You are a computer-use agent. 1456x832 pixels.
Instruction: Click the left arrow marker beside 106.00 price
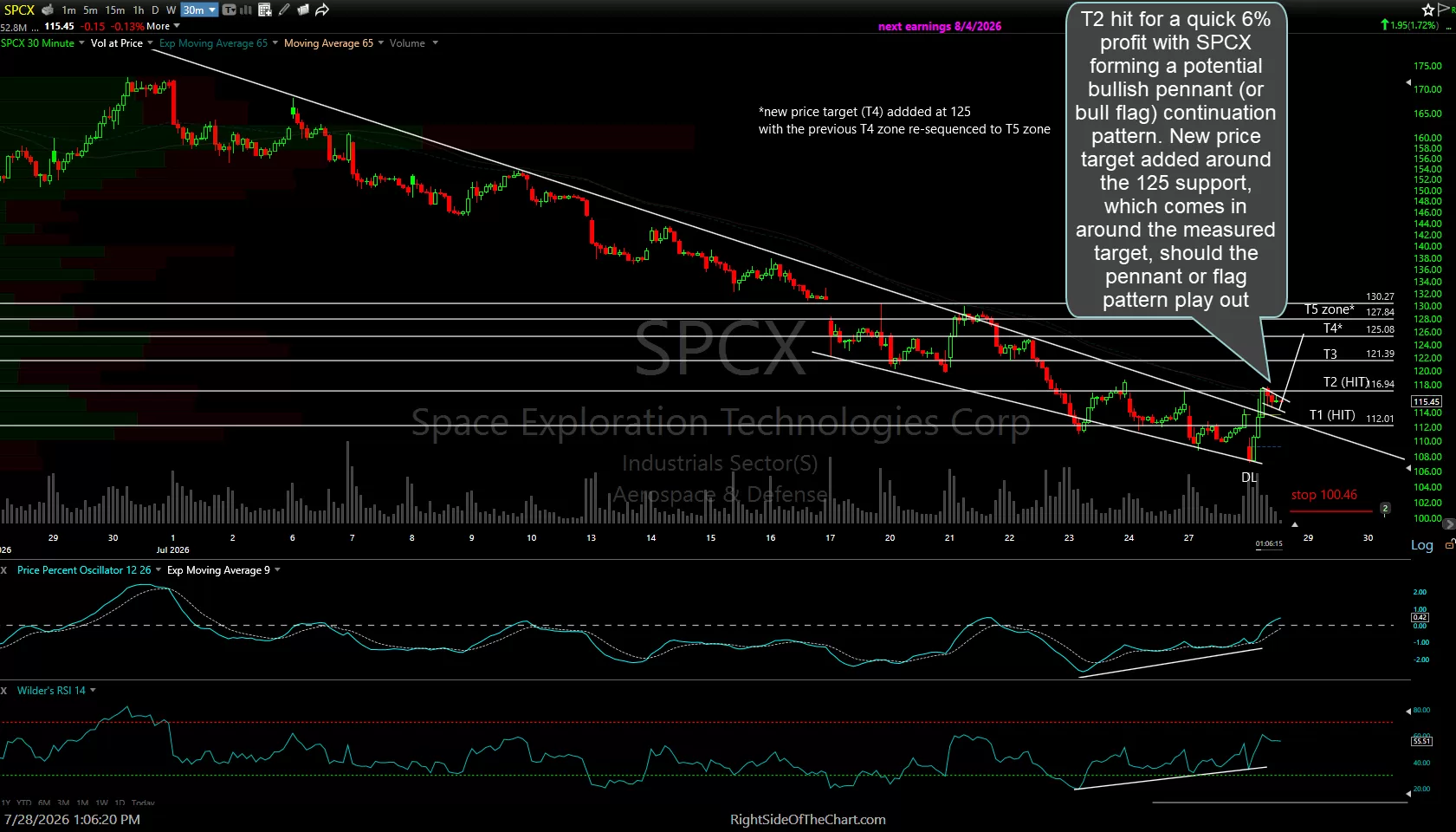pos(1407,467)
